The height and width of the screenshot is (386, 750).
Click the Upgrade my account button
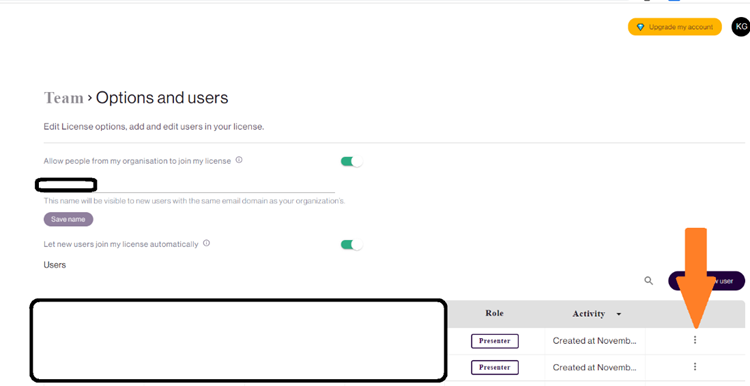[x=674, y=27]
